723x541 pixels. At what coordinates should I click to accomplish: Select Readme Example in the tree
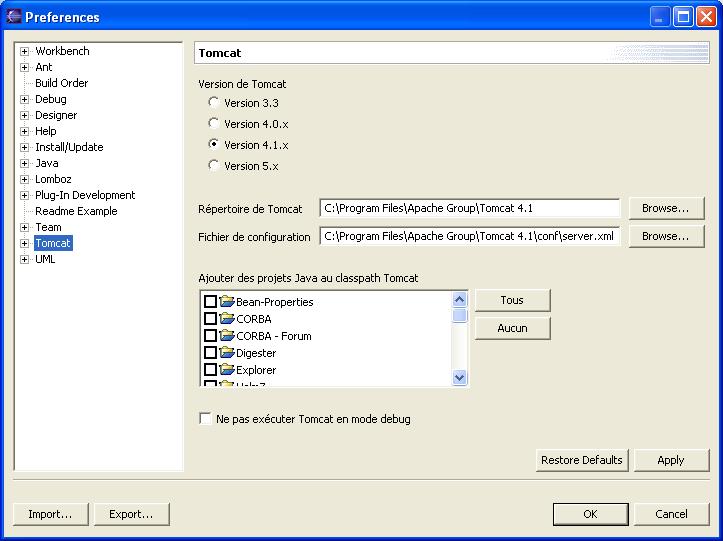(76, 211)
